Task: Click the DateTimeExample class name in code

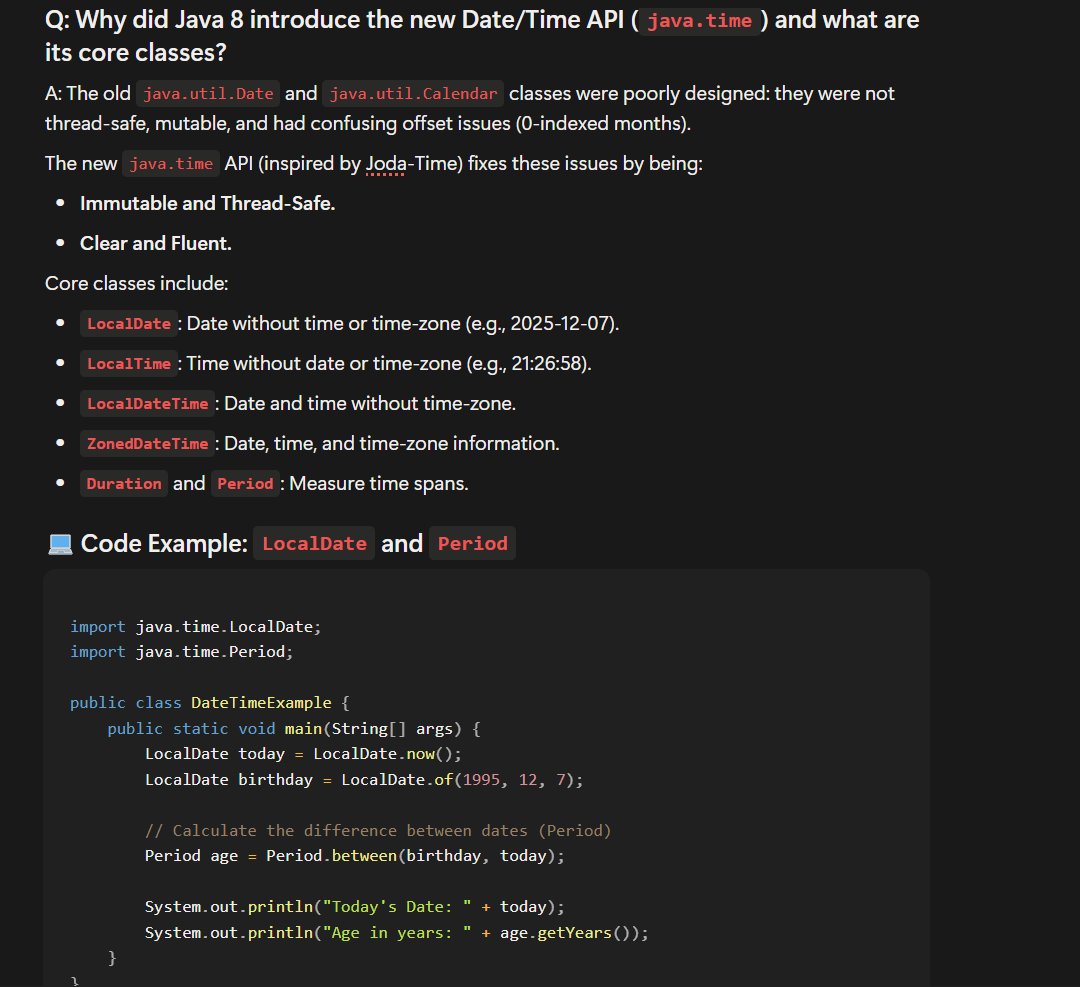Action: 261,703
